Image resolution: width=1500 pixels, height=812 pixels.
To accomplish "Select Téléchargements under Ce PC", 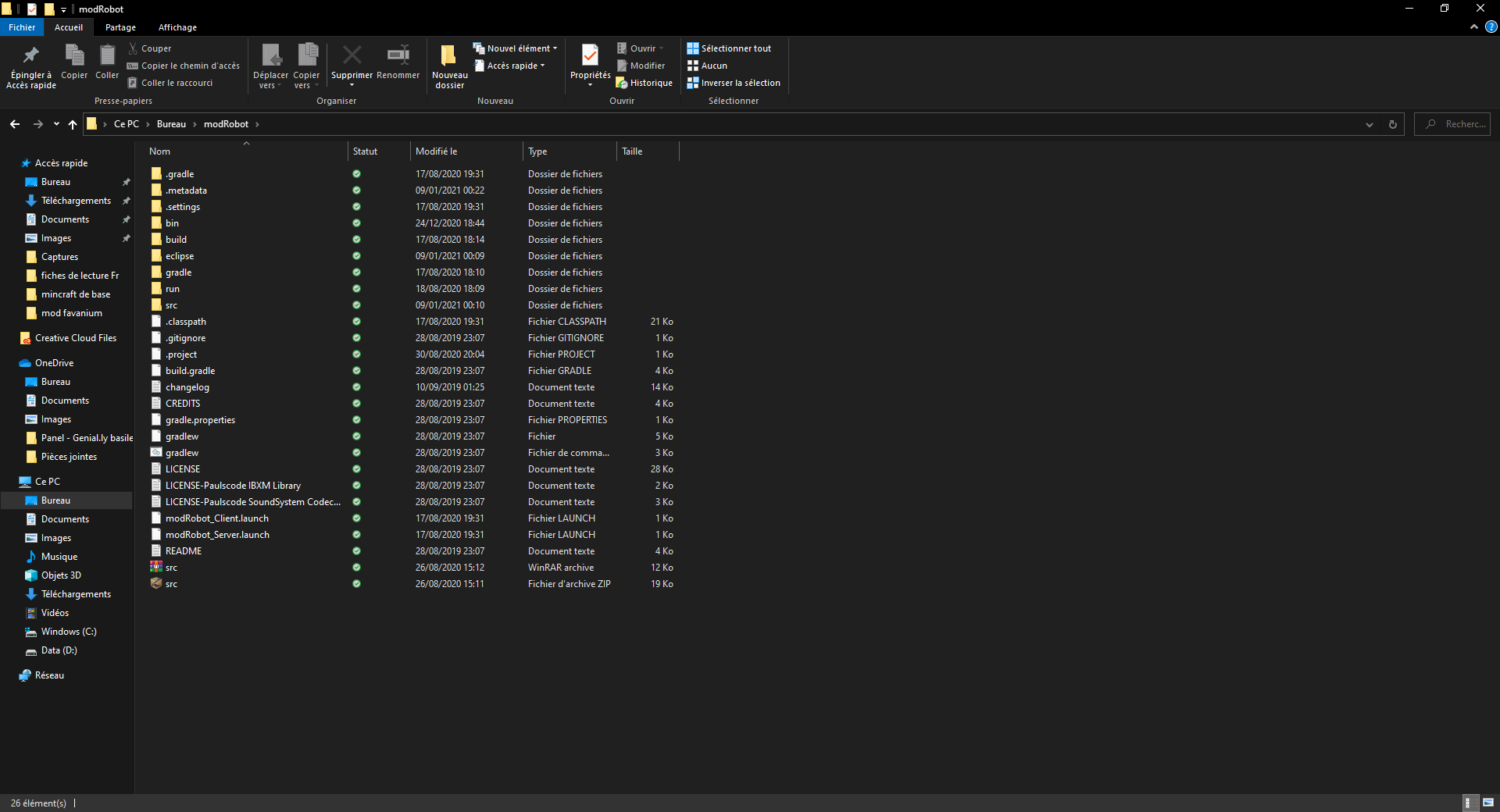I will [x=76, y=594].
